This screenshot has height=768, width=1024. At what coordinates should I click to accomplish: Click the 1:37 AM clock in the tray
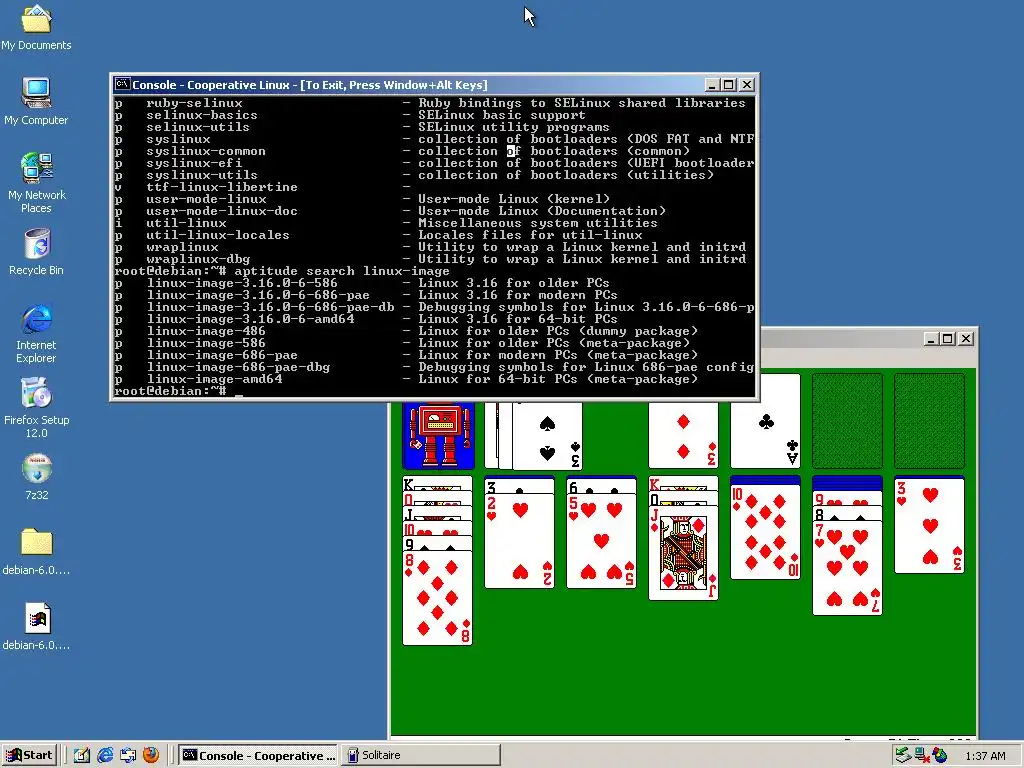tap(985, 756)
